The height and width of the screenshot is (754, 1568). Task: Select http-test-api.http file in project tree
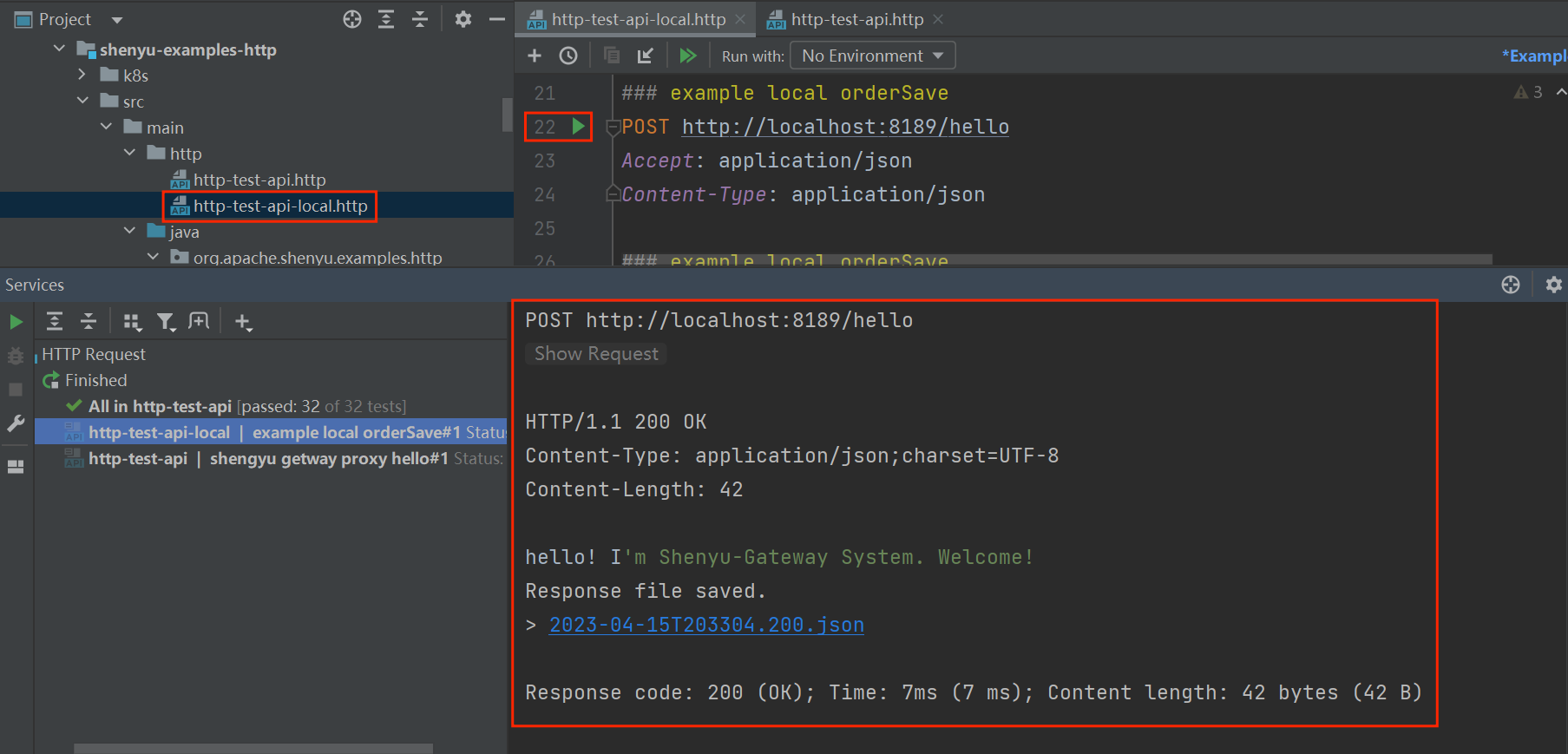[x=259, y=180]
